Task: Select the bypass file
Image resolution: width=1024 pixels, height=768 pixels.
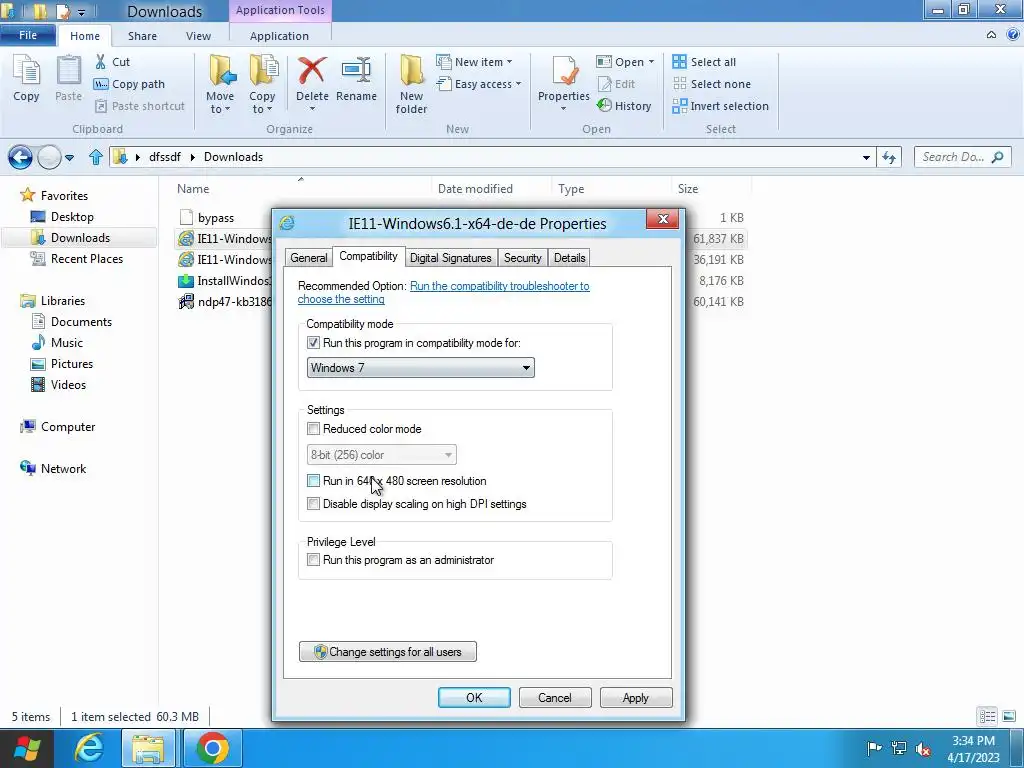Action: pos(216,217)
